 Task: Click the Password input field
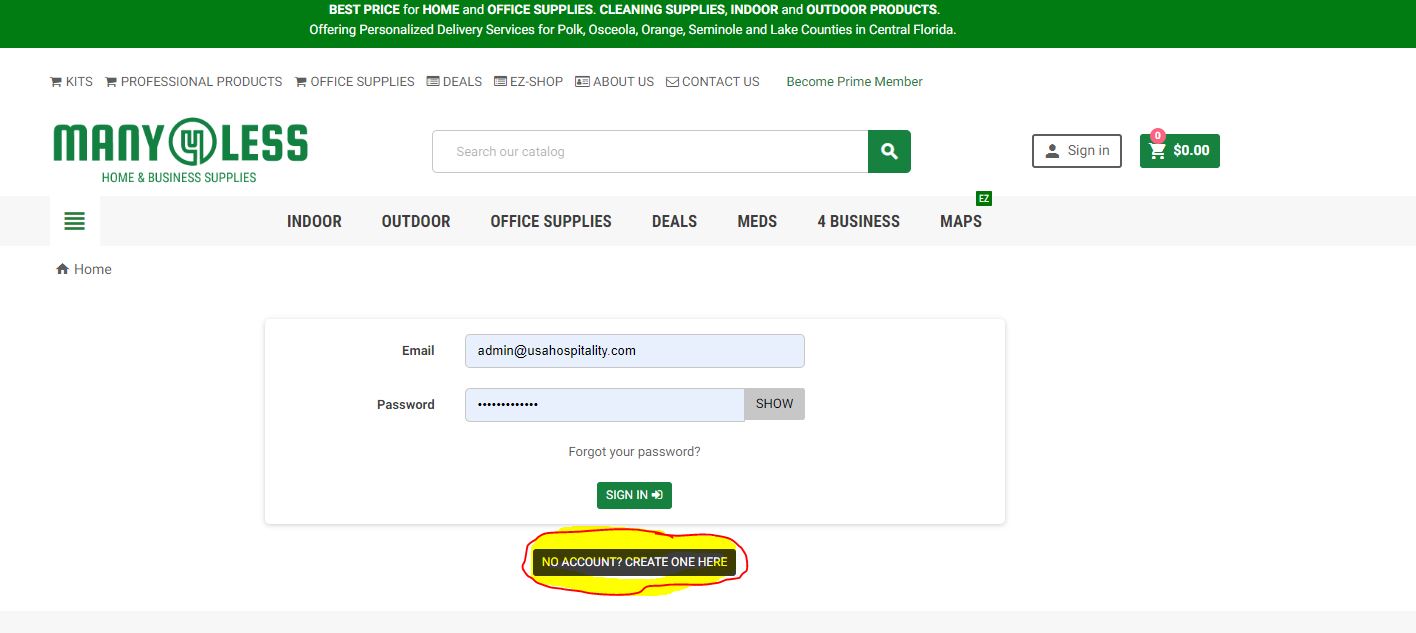[605, 404]
